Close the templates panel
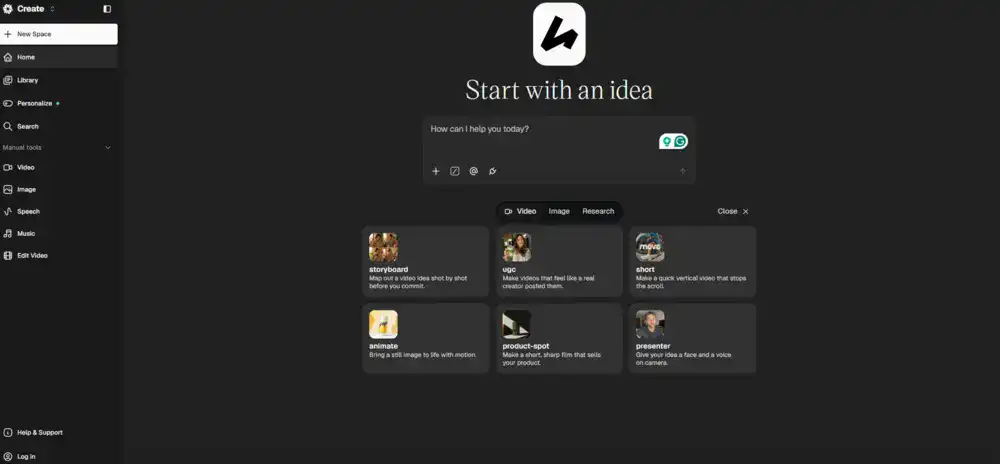Screen dimensions: 1000x464 pos(733,212)
